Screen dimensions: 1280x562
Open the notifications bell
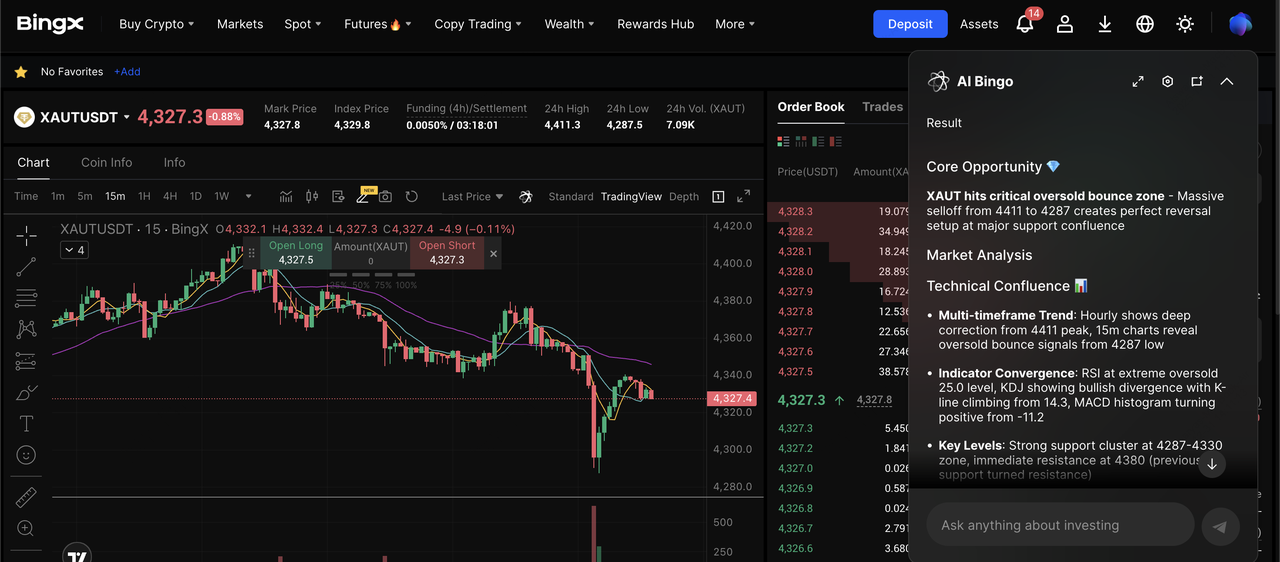1025,24
